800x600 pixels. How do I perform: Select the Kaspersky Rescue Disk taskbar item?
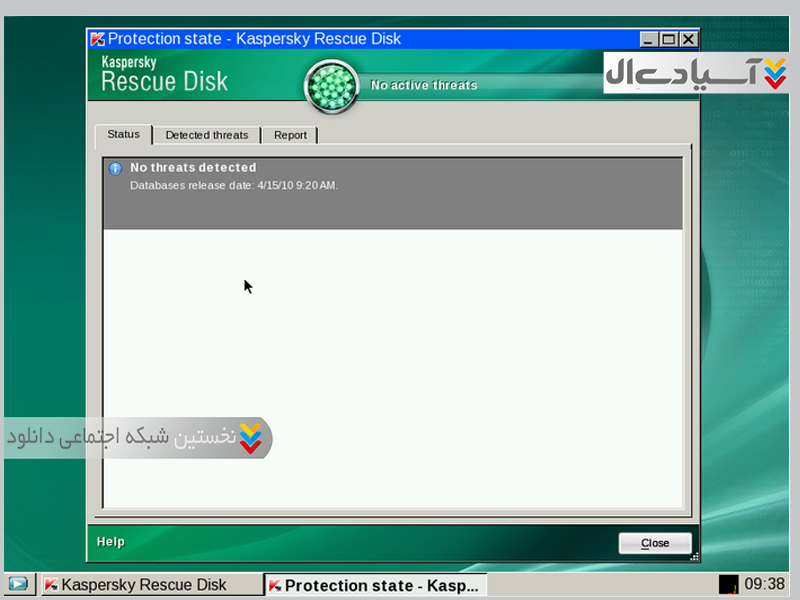click(150, 585)
